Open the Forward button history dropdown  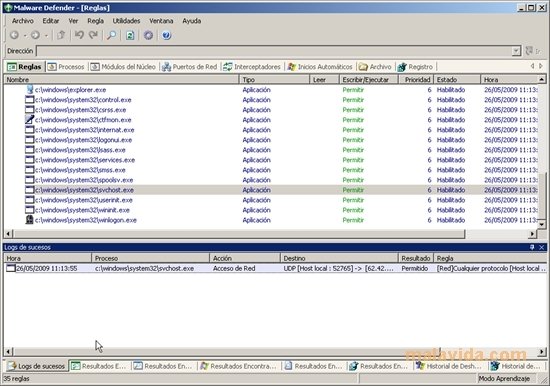(46, 35)
